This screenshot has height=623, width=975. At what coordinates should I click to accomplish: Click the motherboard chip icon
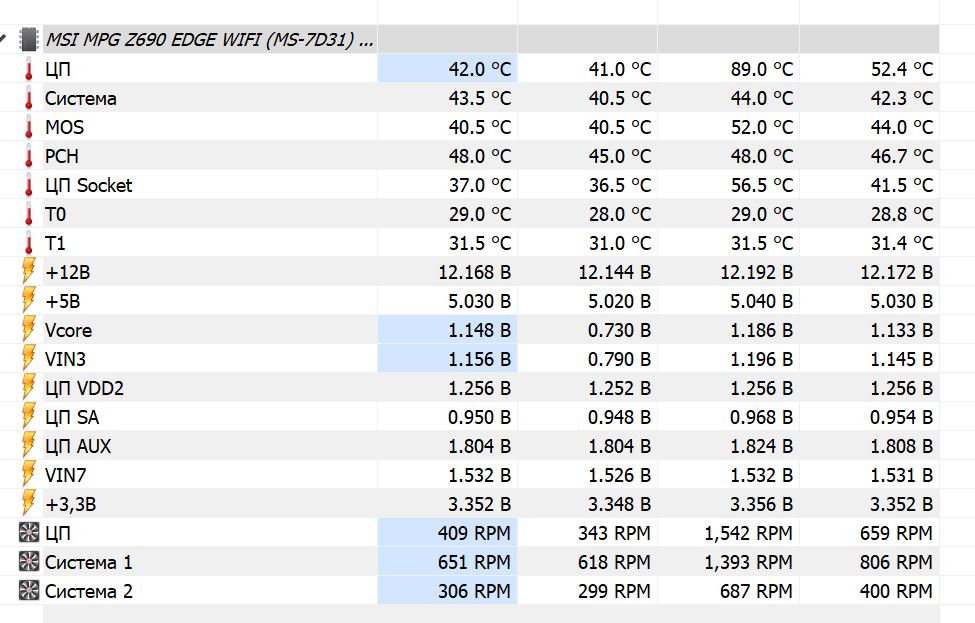click(29, 40)
